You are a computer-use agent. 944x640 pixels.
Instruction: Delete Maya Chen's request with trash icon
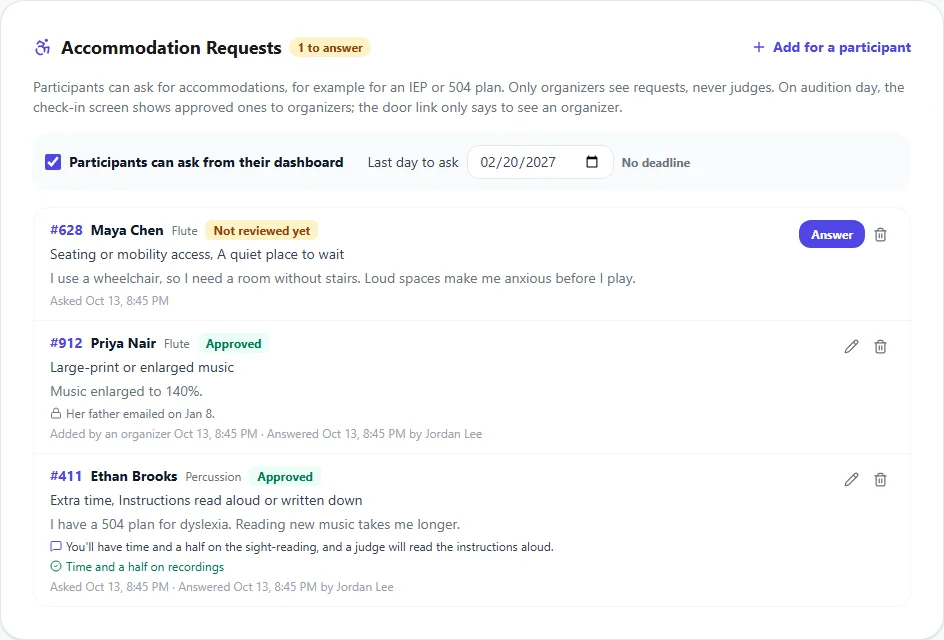click(x=880, y=235)
